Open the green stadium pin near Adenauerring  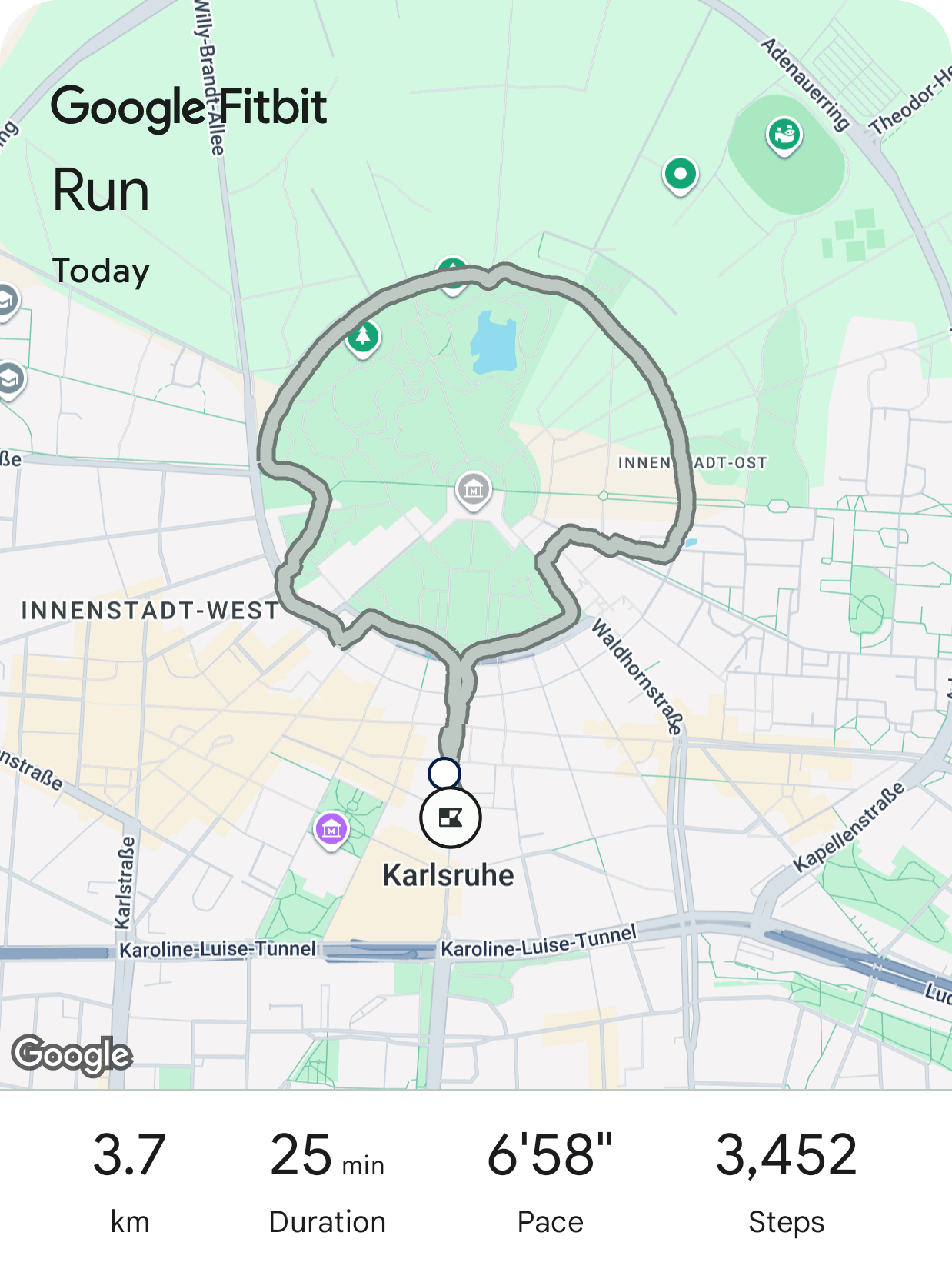(x=784, y=136)
